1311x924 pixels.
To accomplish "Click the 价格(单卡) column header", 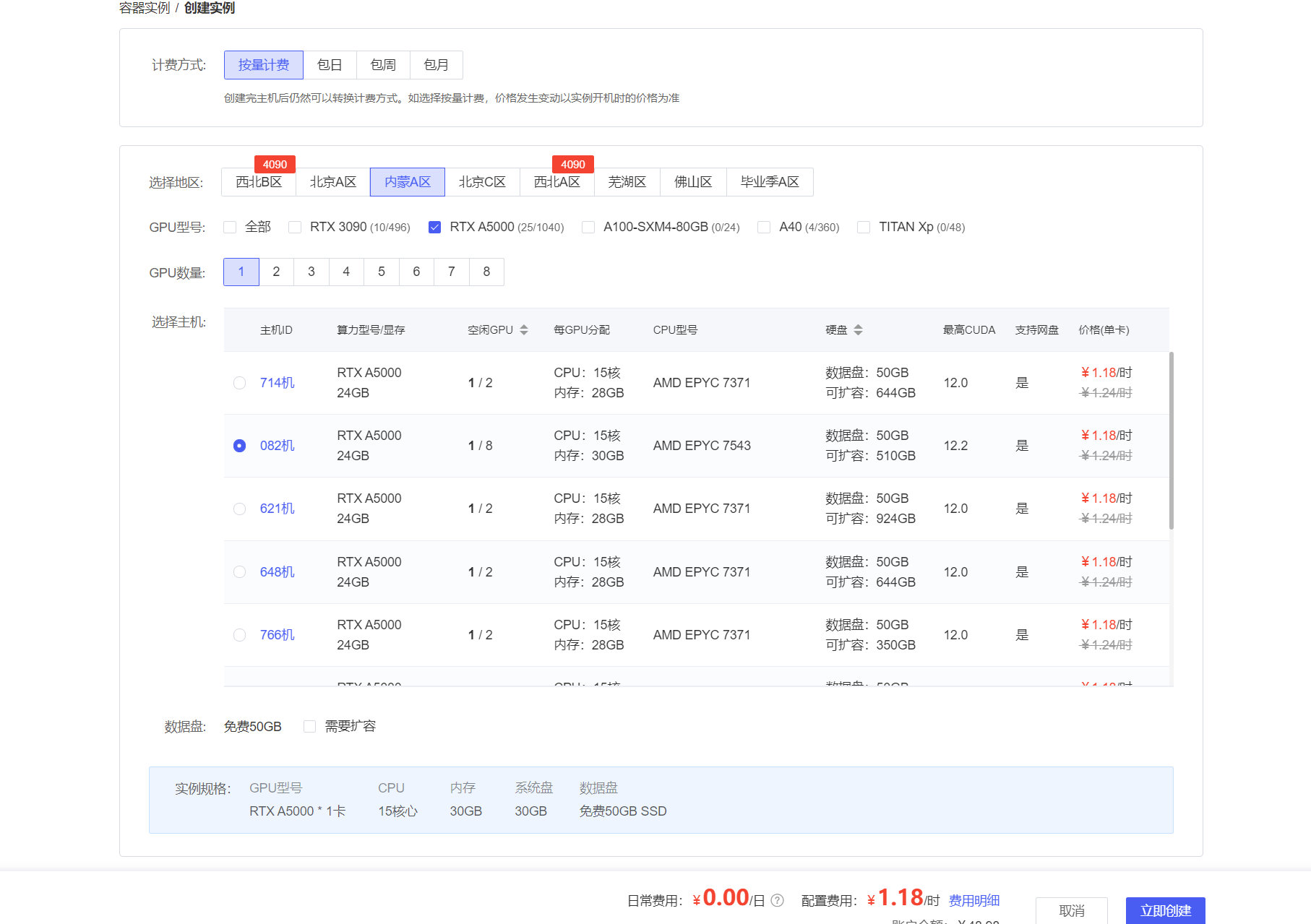I will (1104, 329).
